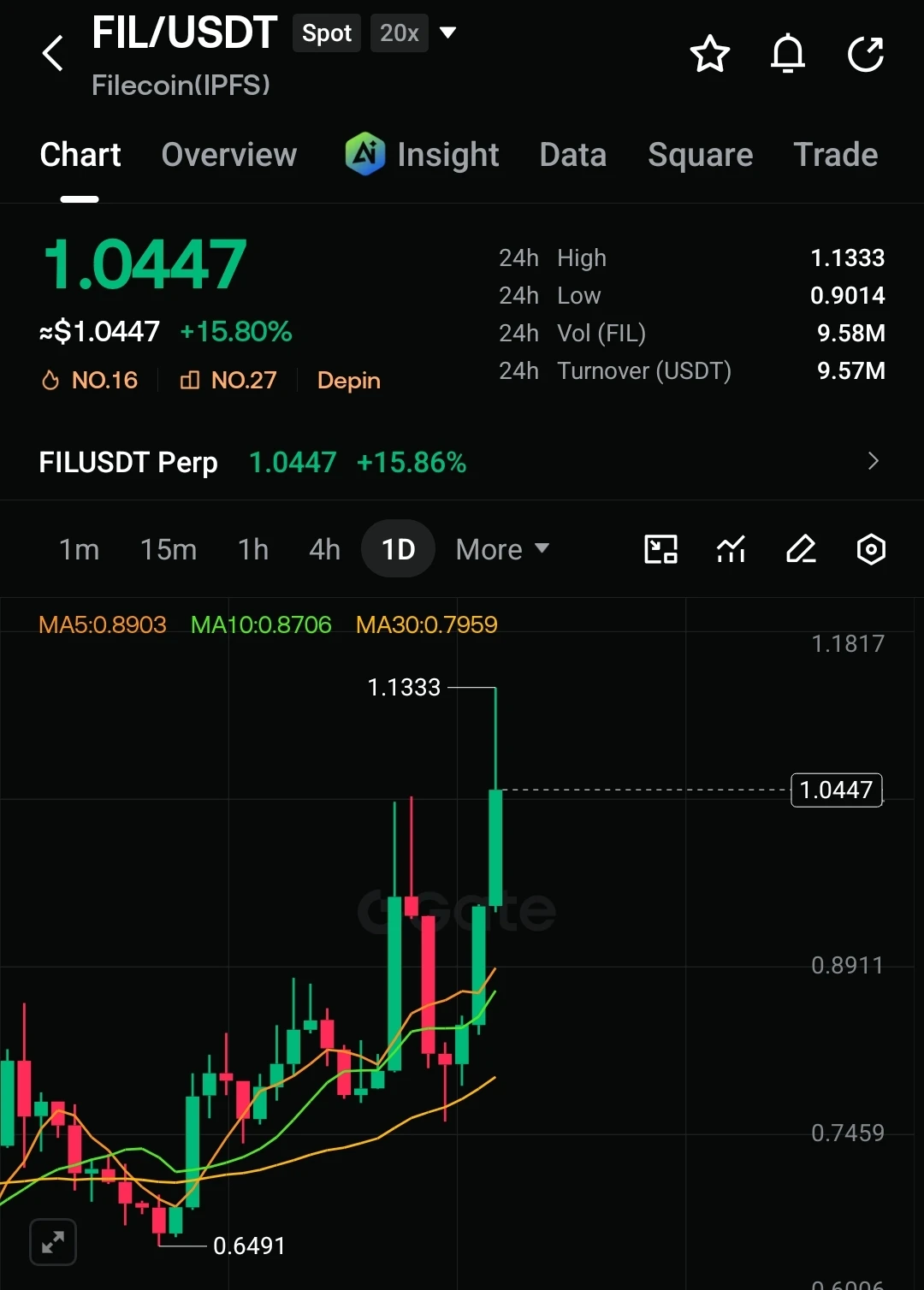Tap the FIL/USDT pair title
This screenshot has height=1290, width=924.
(x=184, y=33)
